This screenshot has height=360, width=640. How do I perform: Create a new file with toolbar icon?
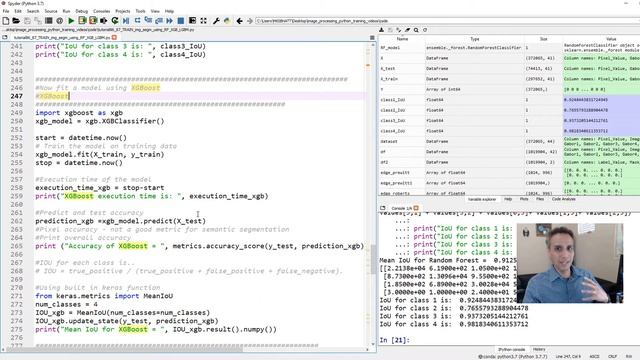coord(6,20)
